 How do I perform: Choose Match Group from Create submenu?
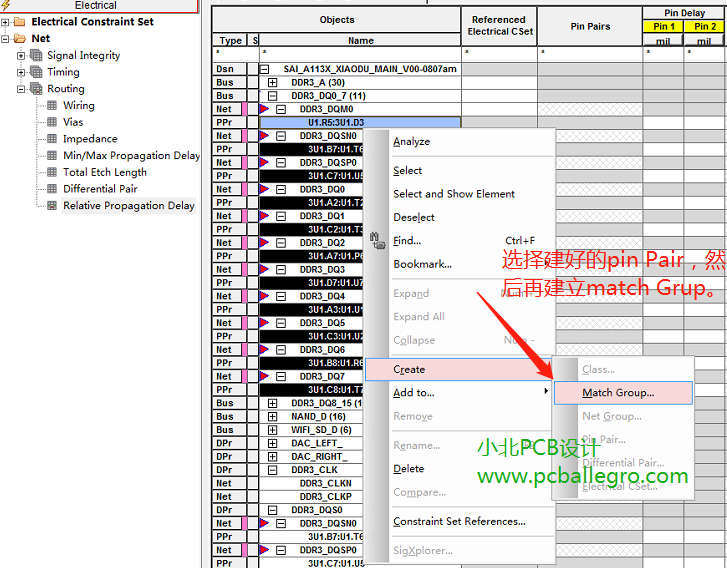tap(618, 393)
